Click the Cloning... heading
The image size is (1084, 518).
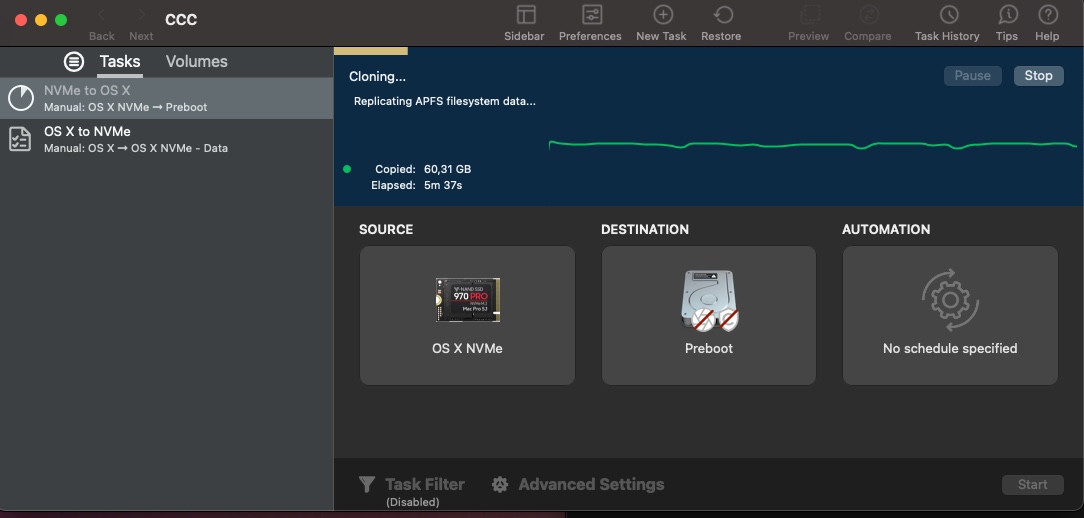(x=377, y=77)
